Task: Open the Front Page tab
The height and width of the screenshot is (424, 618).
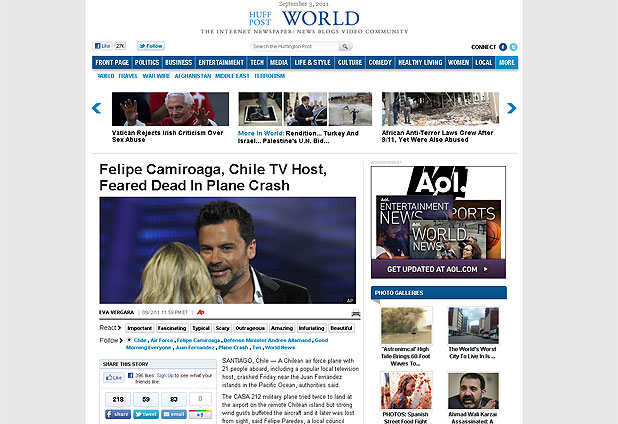Action: (x=112, y=63)
